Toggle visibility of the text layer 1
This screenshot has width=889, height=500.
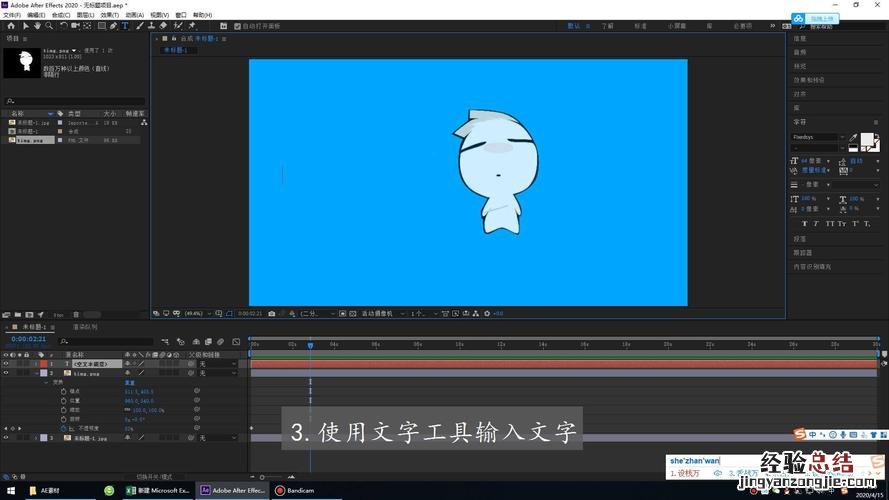6,364
